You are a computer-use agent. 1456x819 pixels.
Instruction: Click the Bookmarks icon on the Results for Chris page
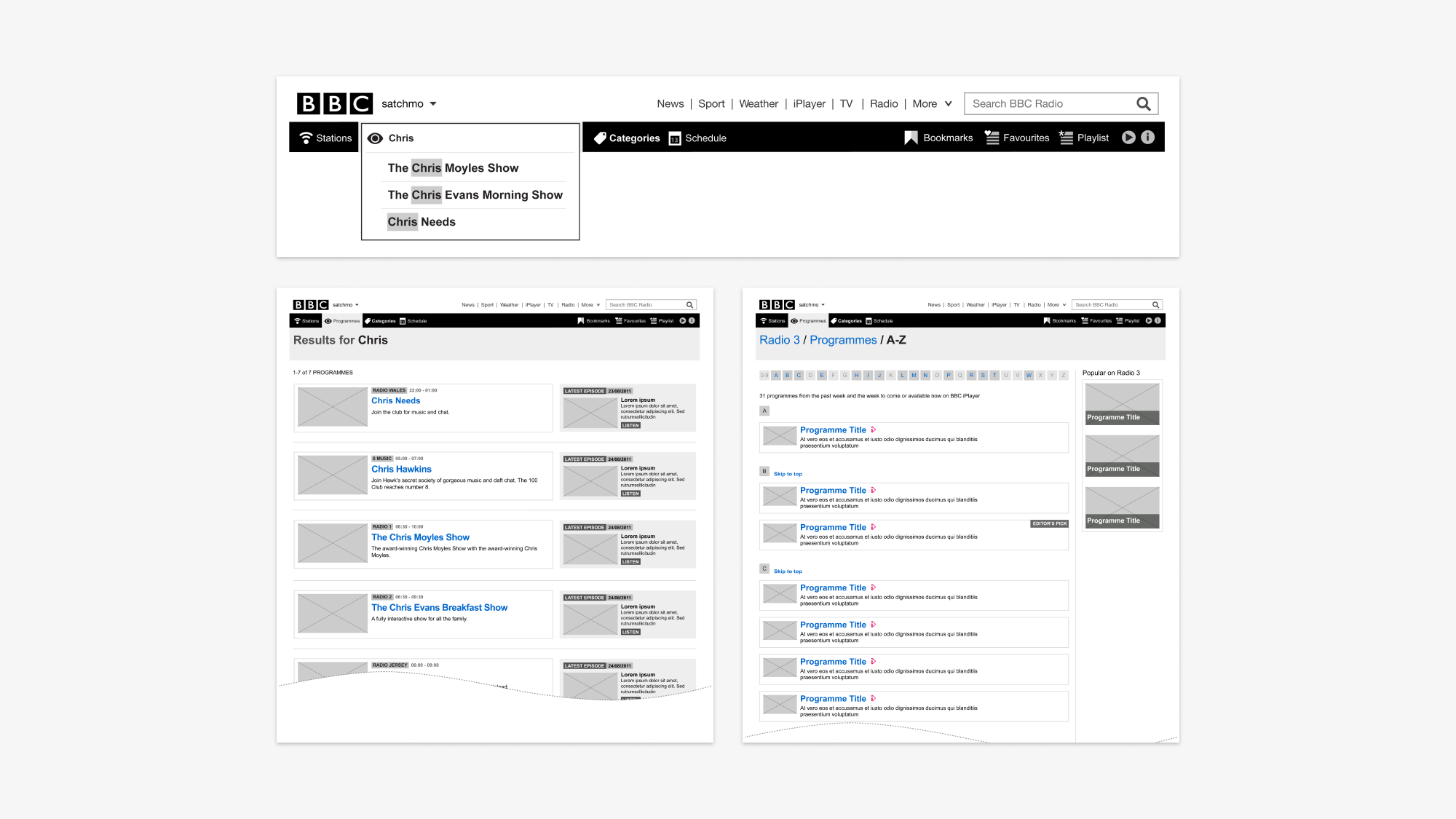581,320
